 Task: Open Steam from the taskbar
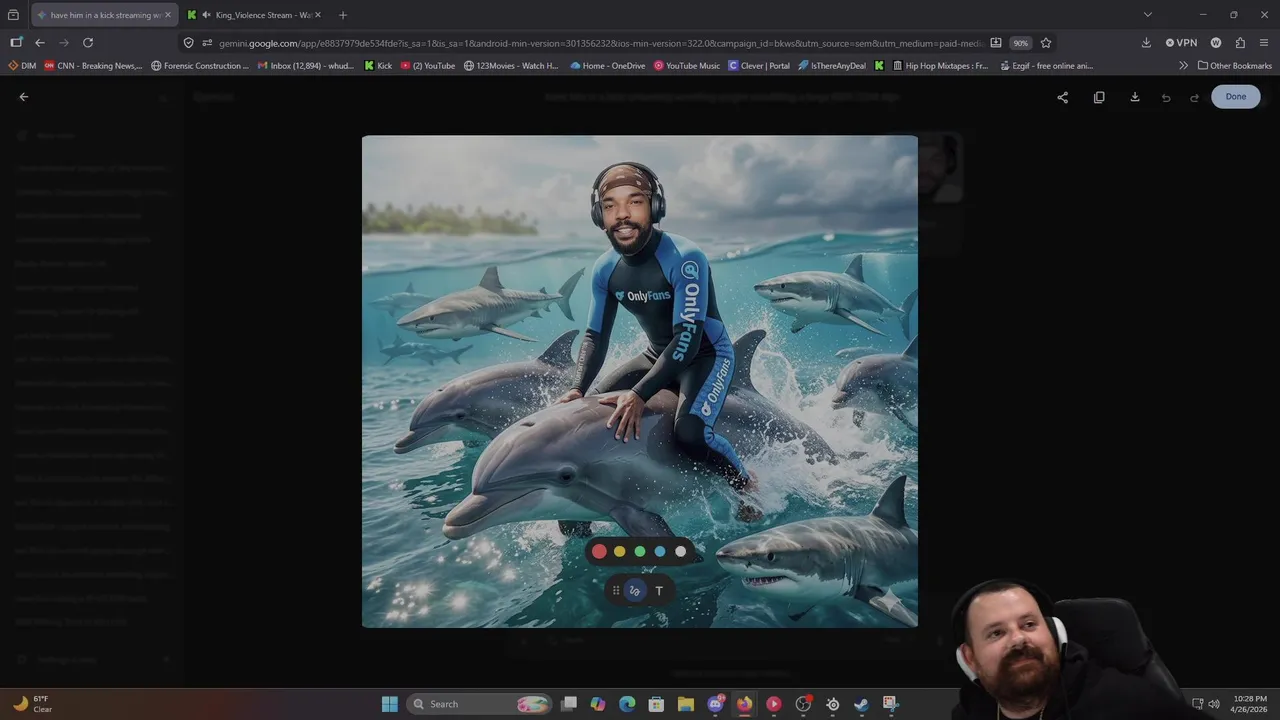click(x=861, y=704)
